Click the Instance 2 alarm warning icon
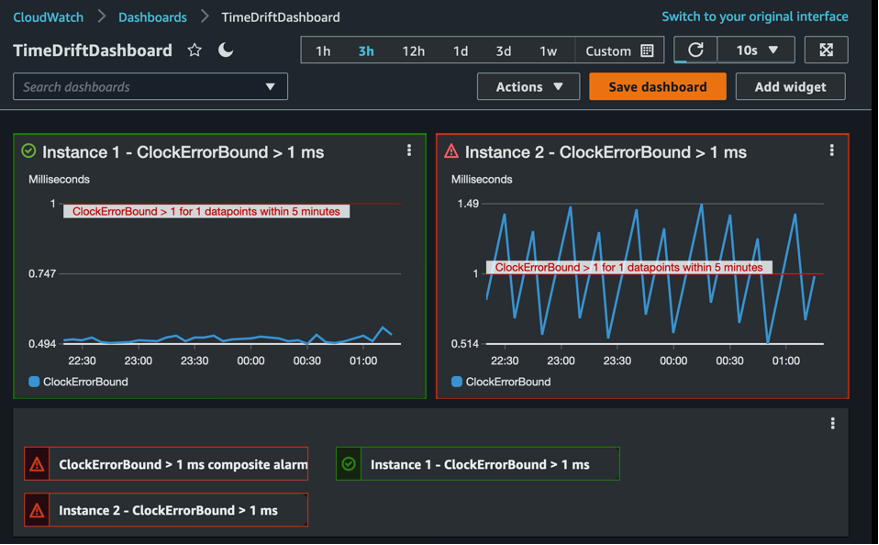Viewport: 879px width, 545px height. click(451, 152)
